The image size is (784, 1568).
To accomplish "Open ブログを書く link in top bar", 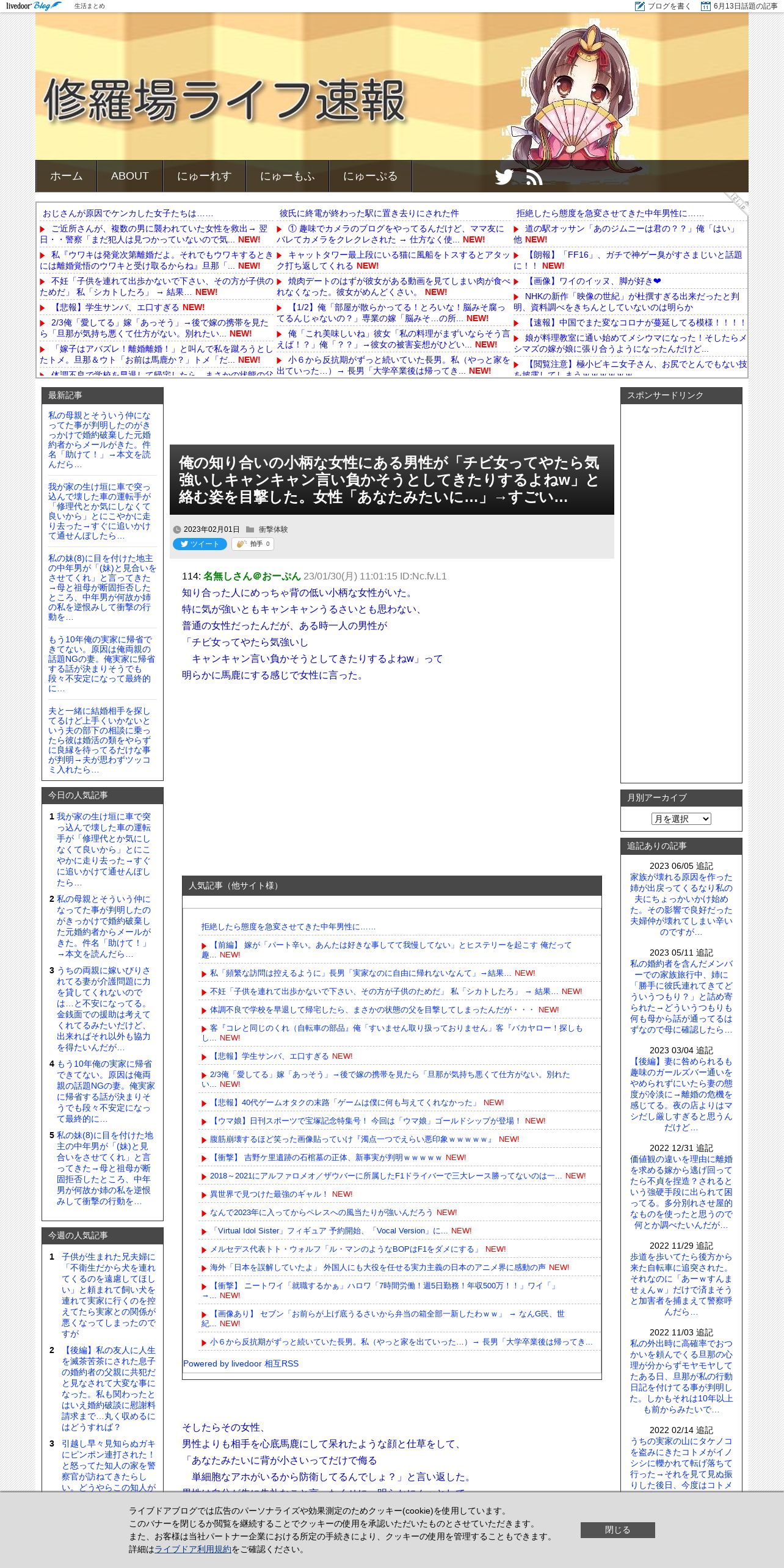I will point(669,6).
